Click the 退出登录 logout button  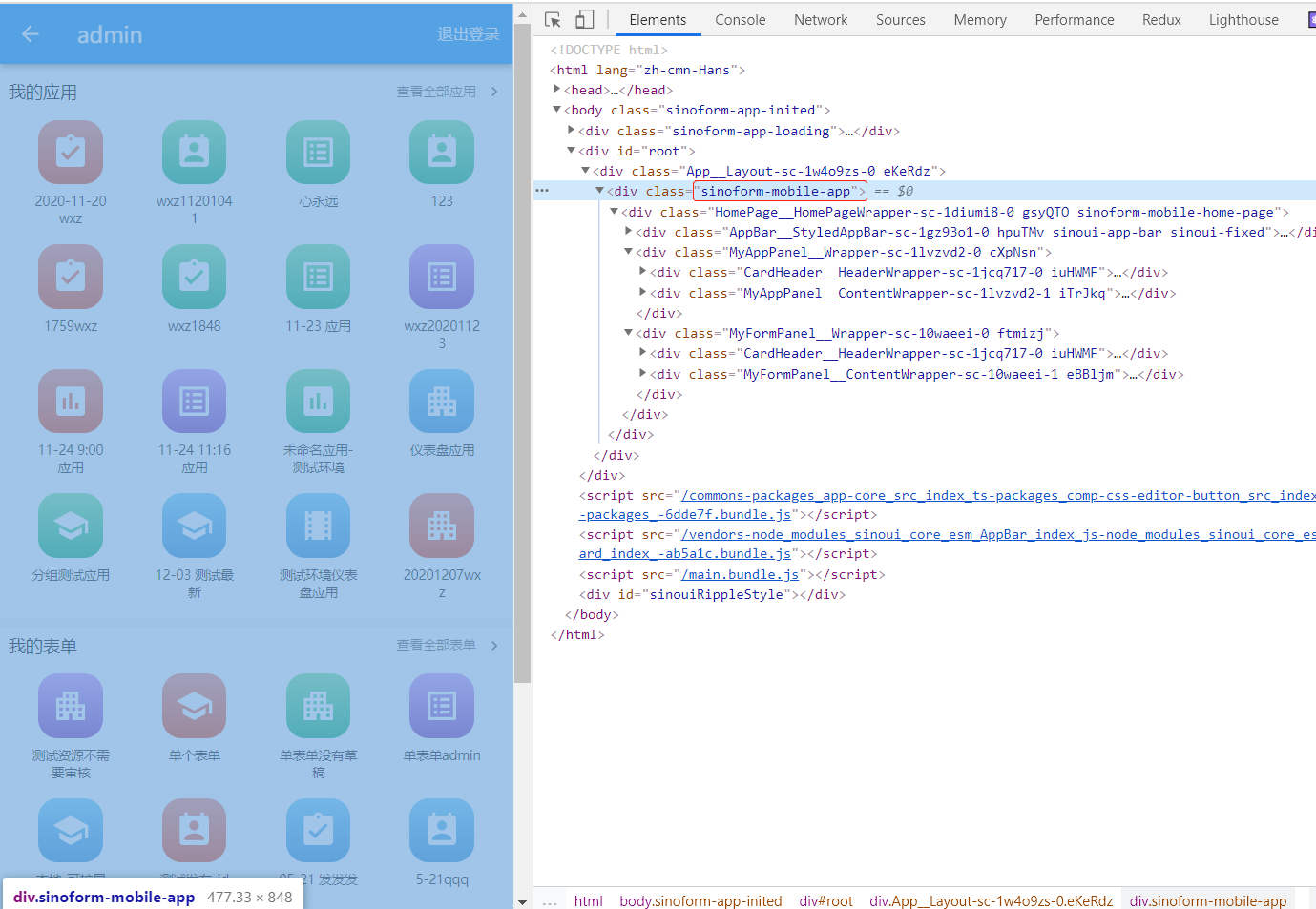coord(468,34)
